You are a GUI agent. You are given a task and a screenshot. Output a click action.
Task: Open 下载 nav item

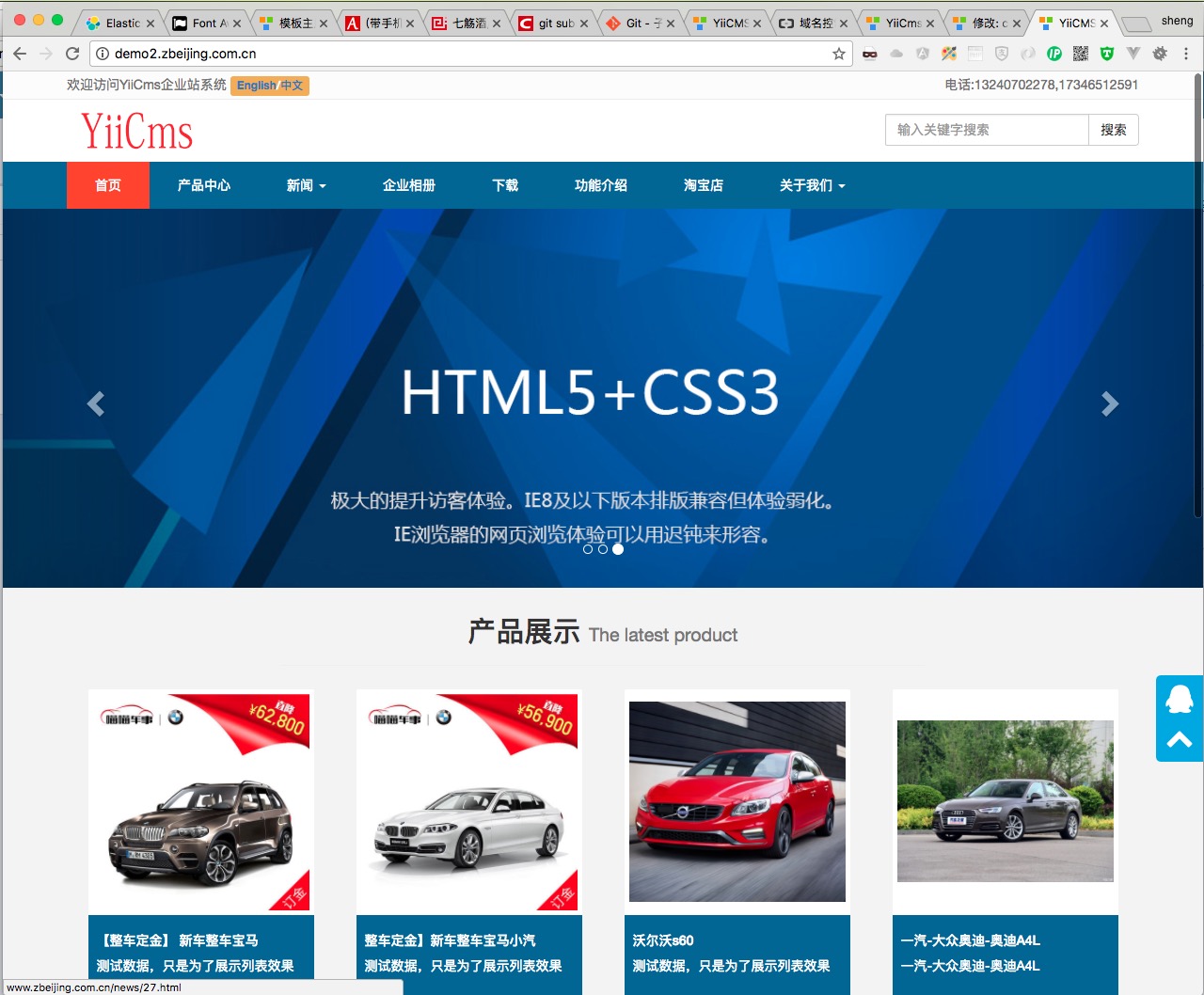[x=505, y=185]
